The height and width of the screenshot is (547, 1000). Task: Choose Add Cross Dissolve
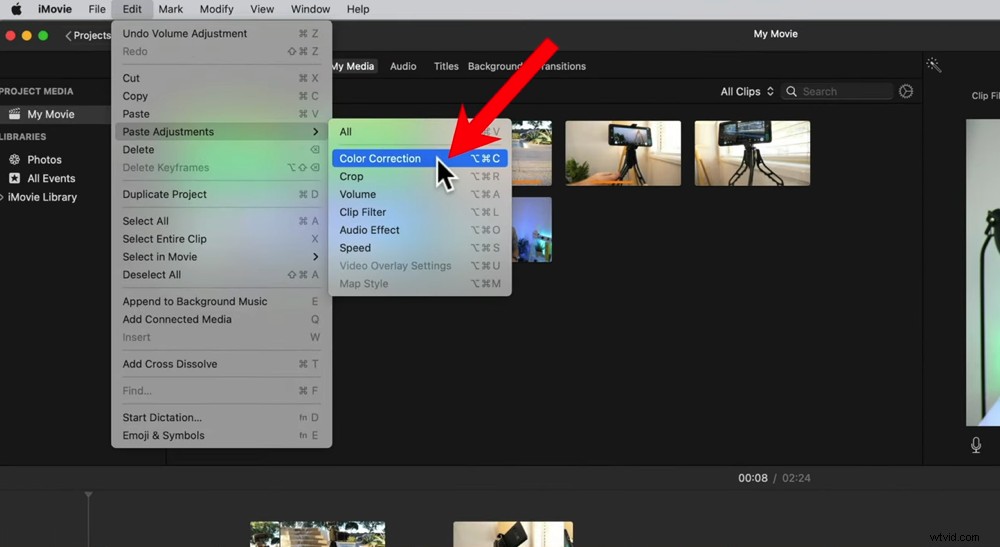tap(221, 363)
